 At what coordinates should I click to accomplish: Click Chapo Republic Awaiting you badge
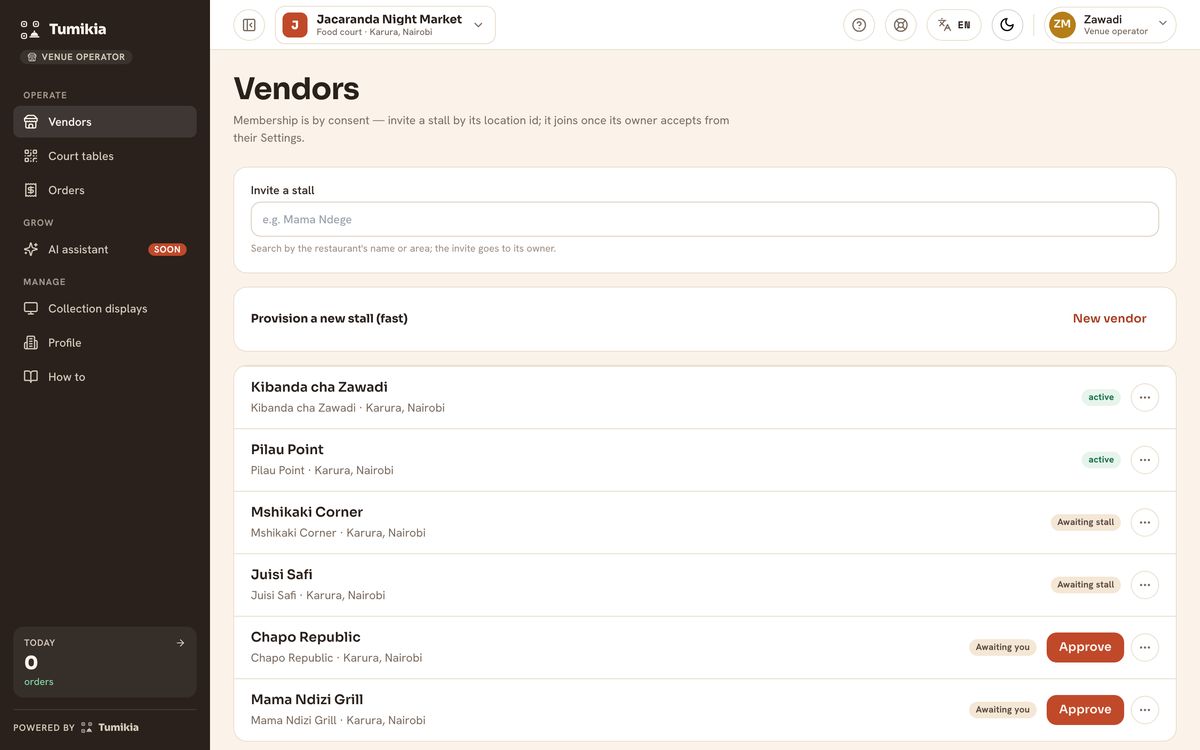click(x=1002, y=647)
